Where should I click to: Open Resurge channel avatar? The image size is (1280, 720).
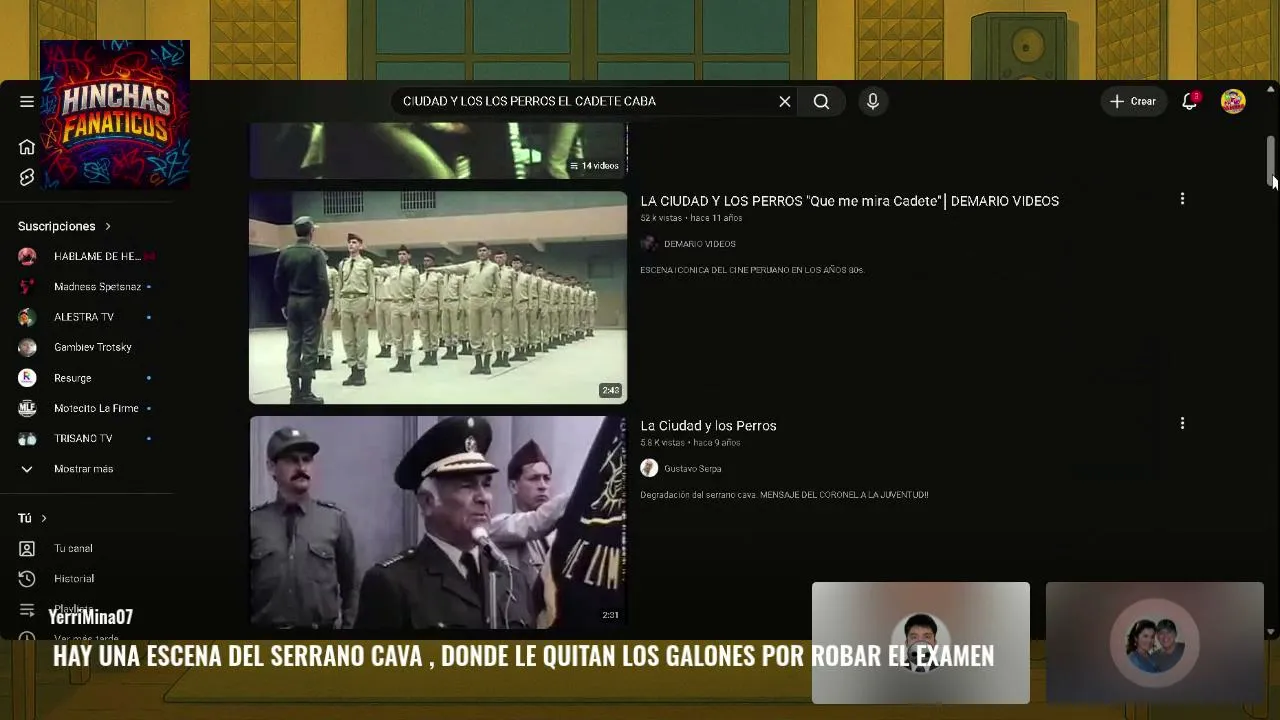27,378
